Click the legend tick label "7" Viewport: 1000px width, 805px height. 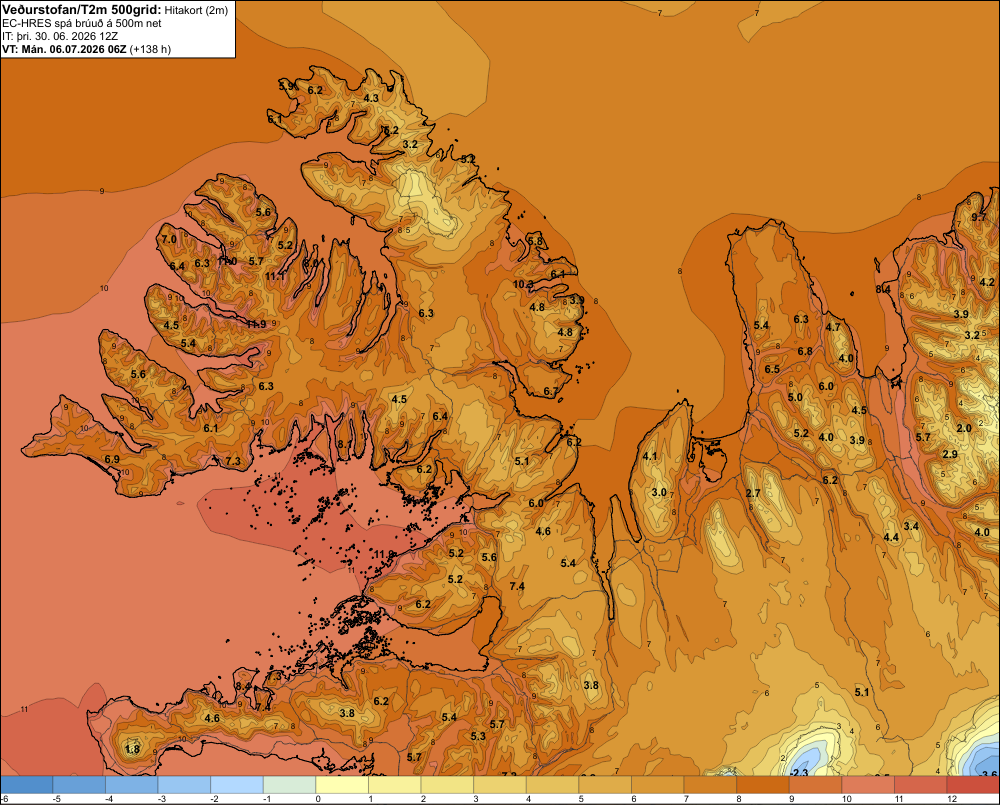pyautogui.click(x=688, y=799)
